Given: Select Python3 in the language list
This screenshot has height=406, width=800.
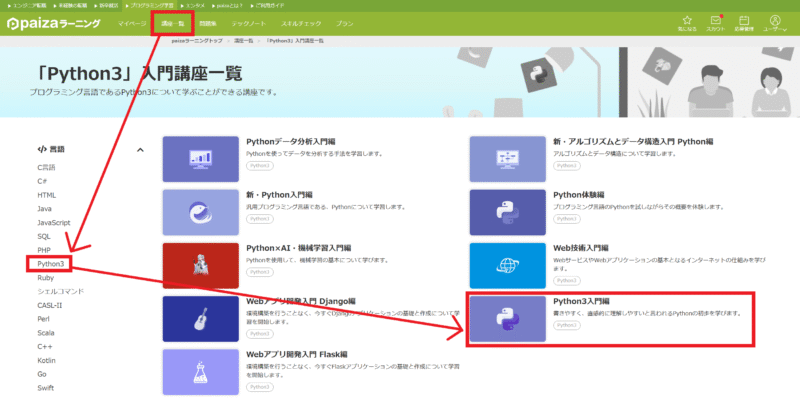Looking at the screenshot, I should (51, 264).
